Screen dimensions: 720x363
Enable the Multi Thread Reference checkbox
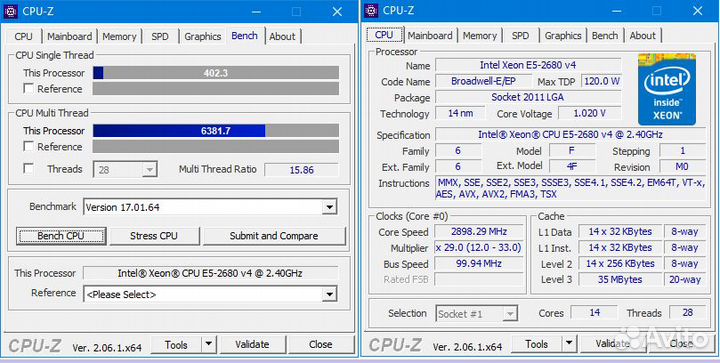pyautogui.click(x=28, y=146)
